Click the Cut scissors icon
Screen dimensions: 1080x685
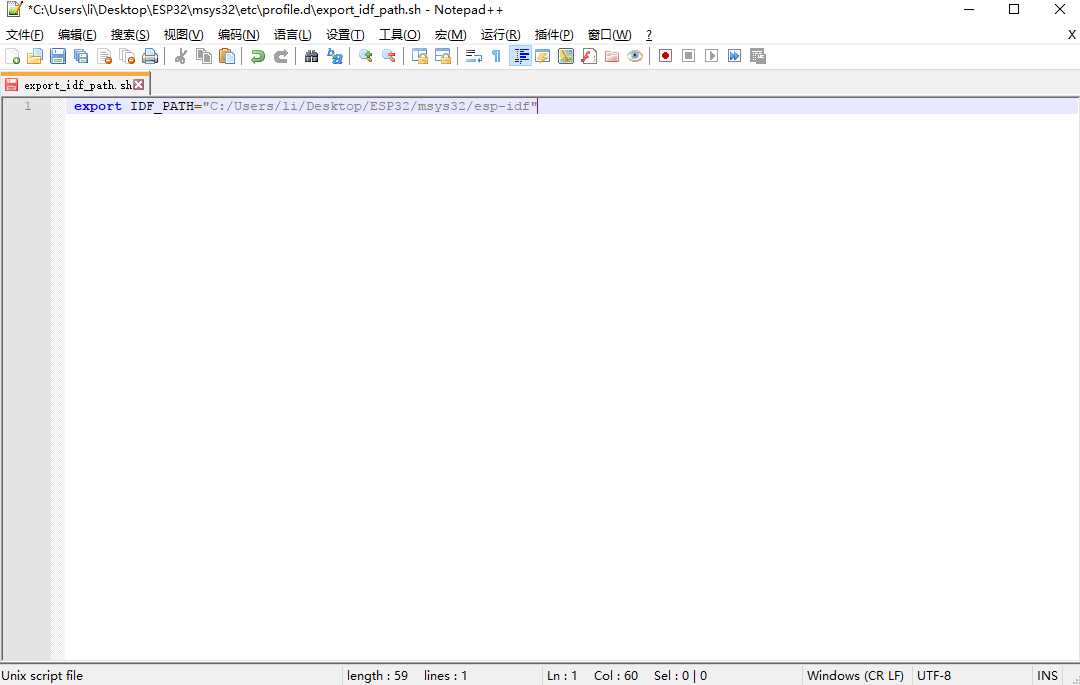pos(181,56)
